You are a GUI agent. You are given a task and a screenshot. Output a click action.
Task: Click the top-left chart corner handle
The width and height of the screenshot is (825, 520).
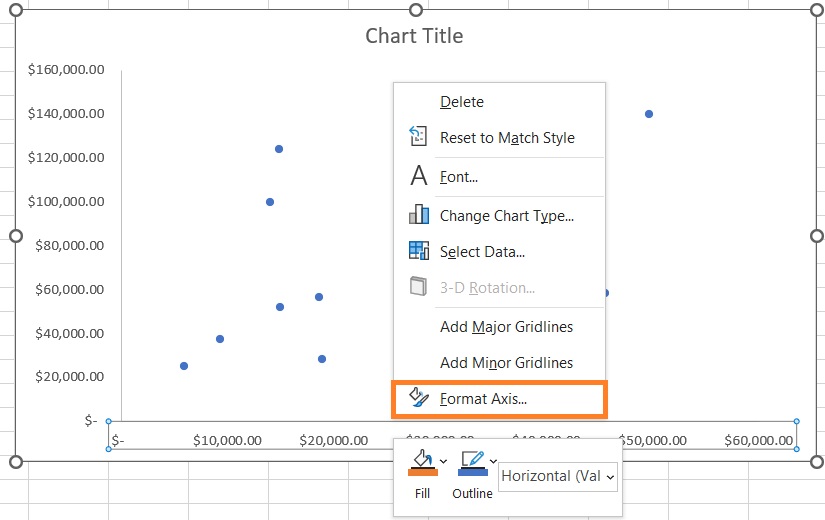point(16,9)
